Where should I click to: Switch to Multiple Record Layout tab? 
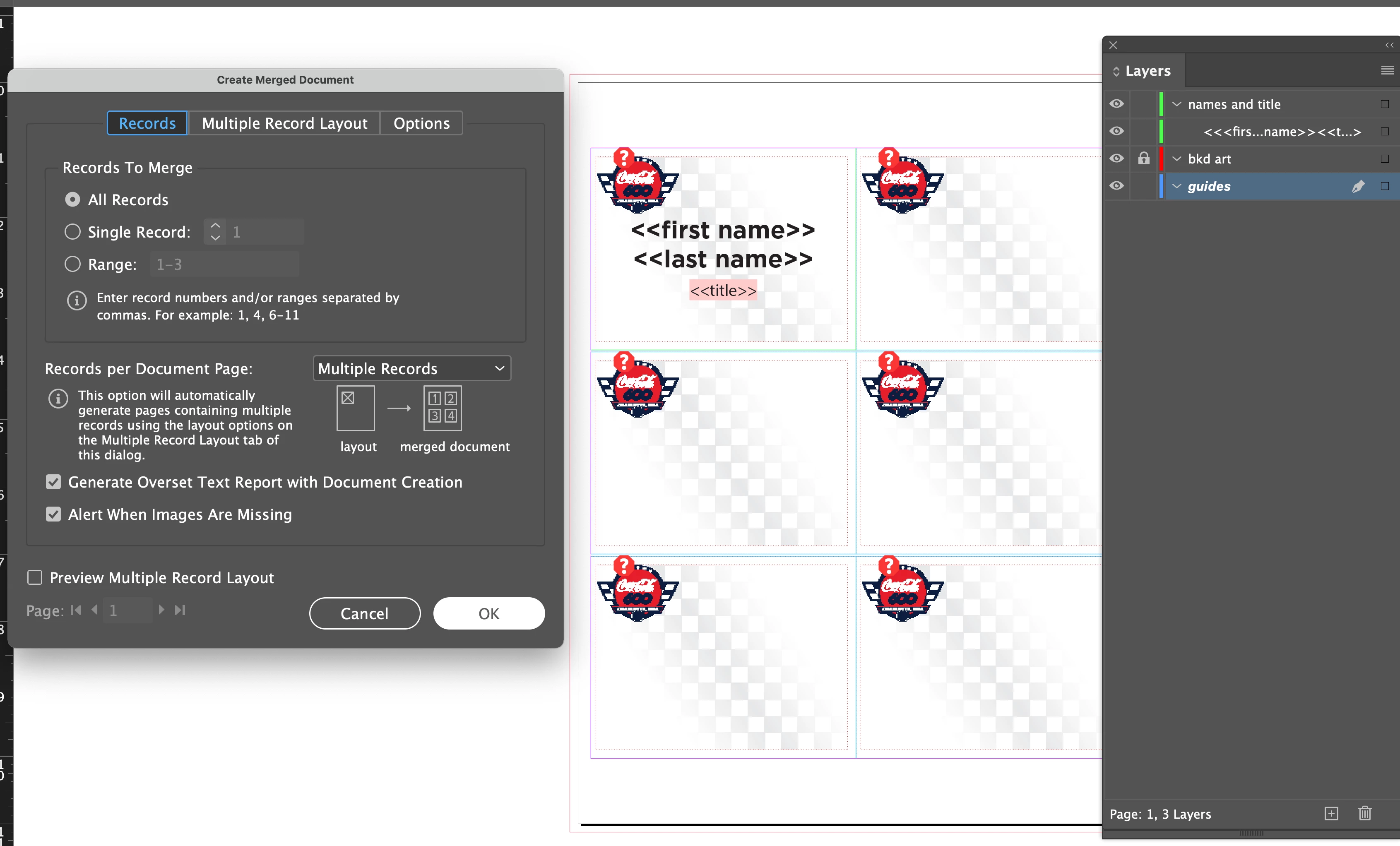pos(284,123)
